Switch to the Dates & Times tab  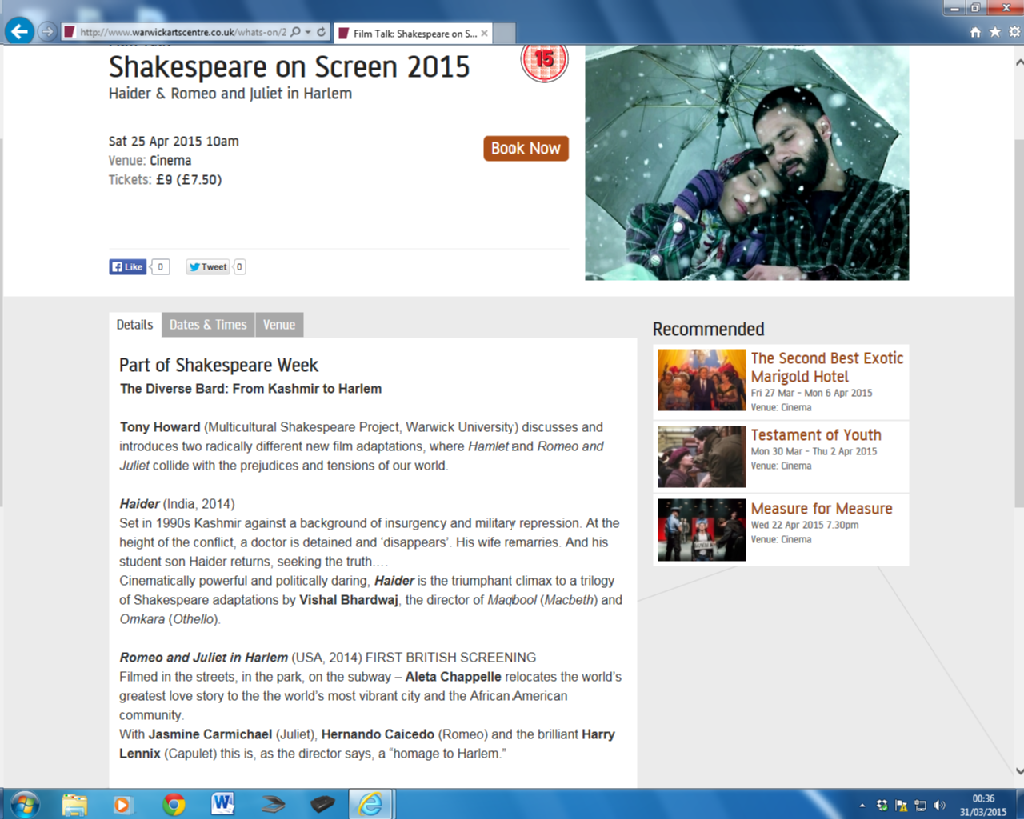pyautogui.click(x=208, y=325)
